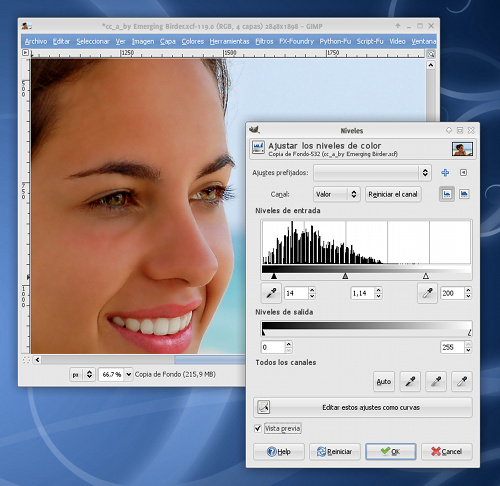The image size is (500, 486).
Task: Click the low input value field 14
Action: [x=296, y=293]
